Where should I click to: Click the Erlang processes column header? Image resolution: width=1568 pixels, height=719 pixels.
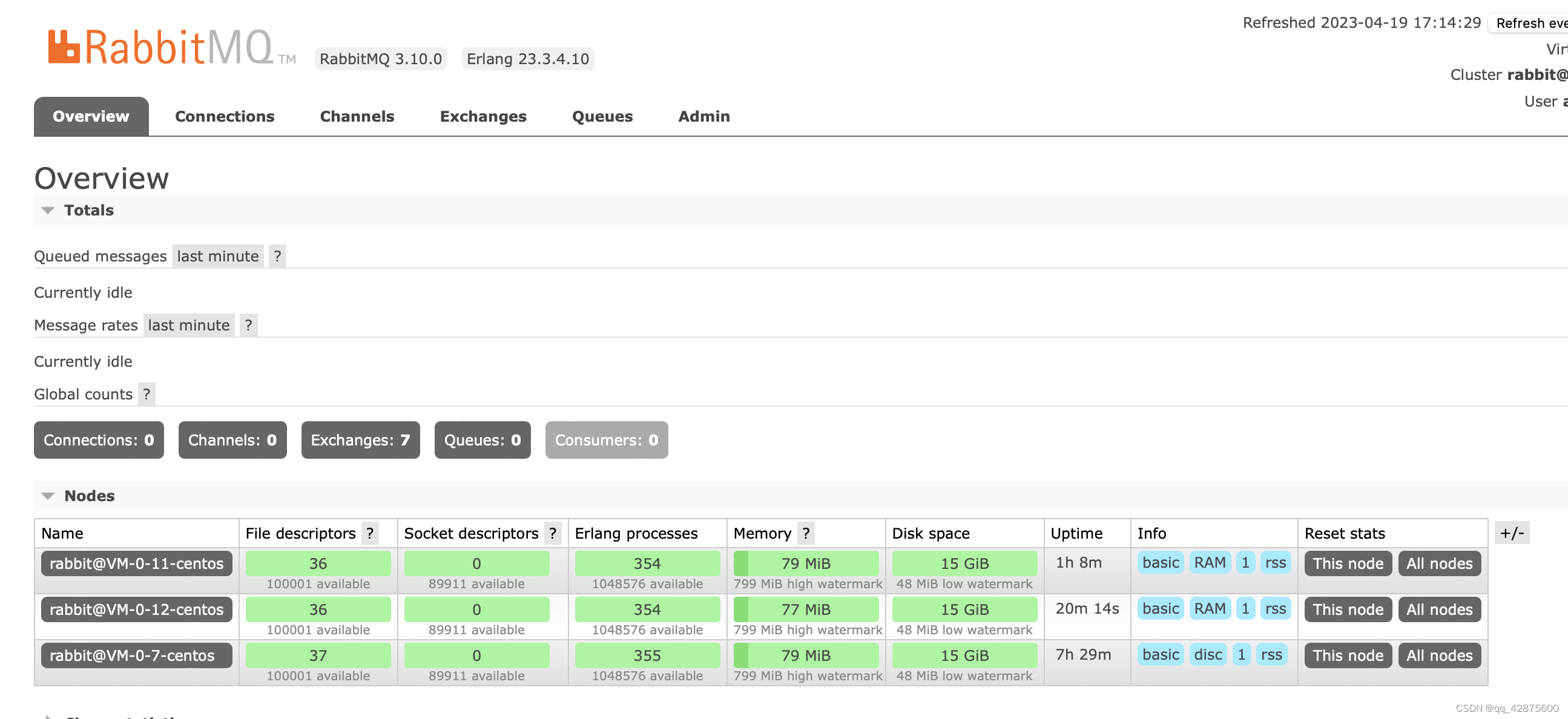coord(636,533)
